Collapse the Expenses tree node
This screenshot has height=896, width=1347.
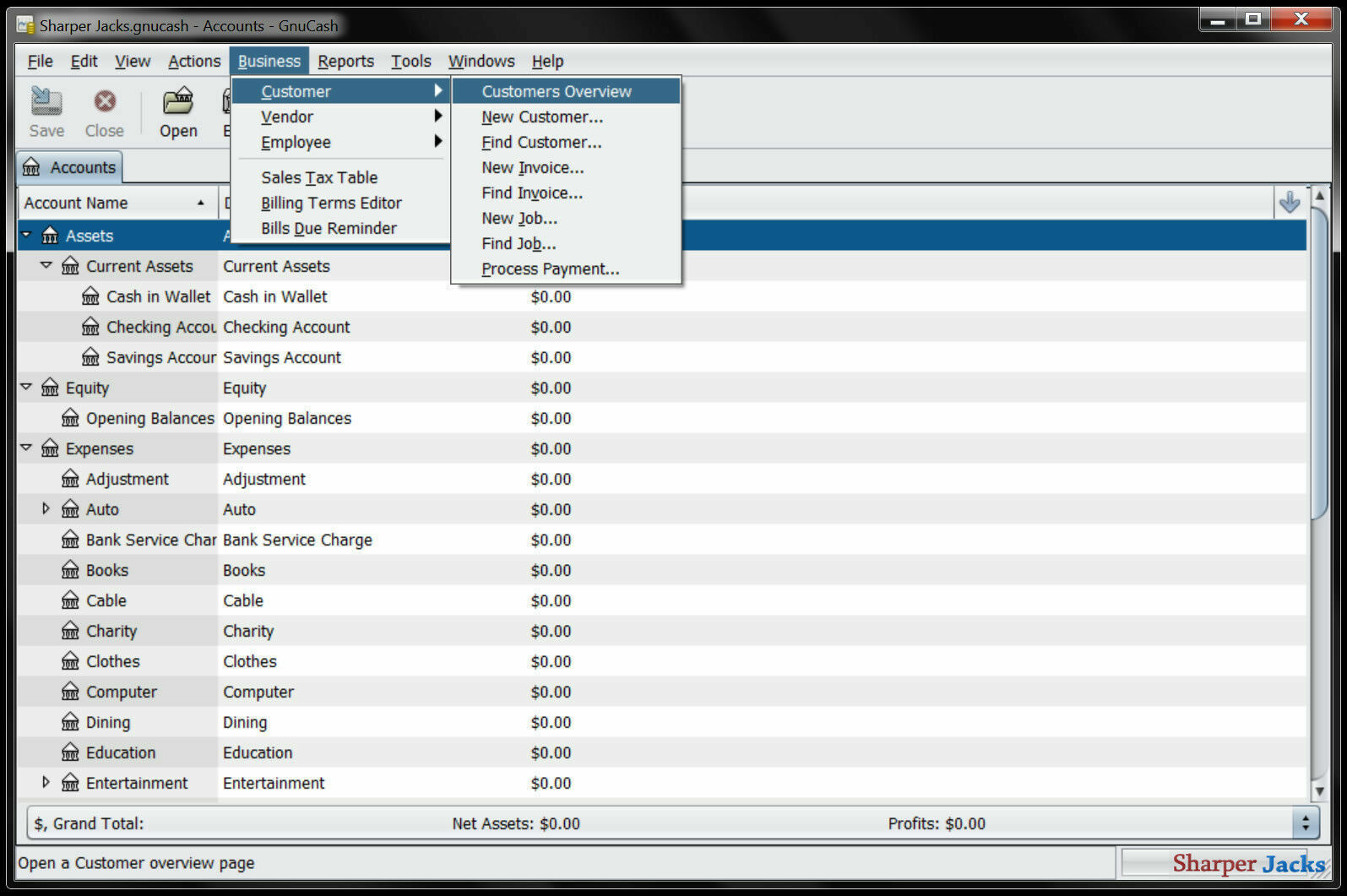tap(26, 448)
